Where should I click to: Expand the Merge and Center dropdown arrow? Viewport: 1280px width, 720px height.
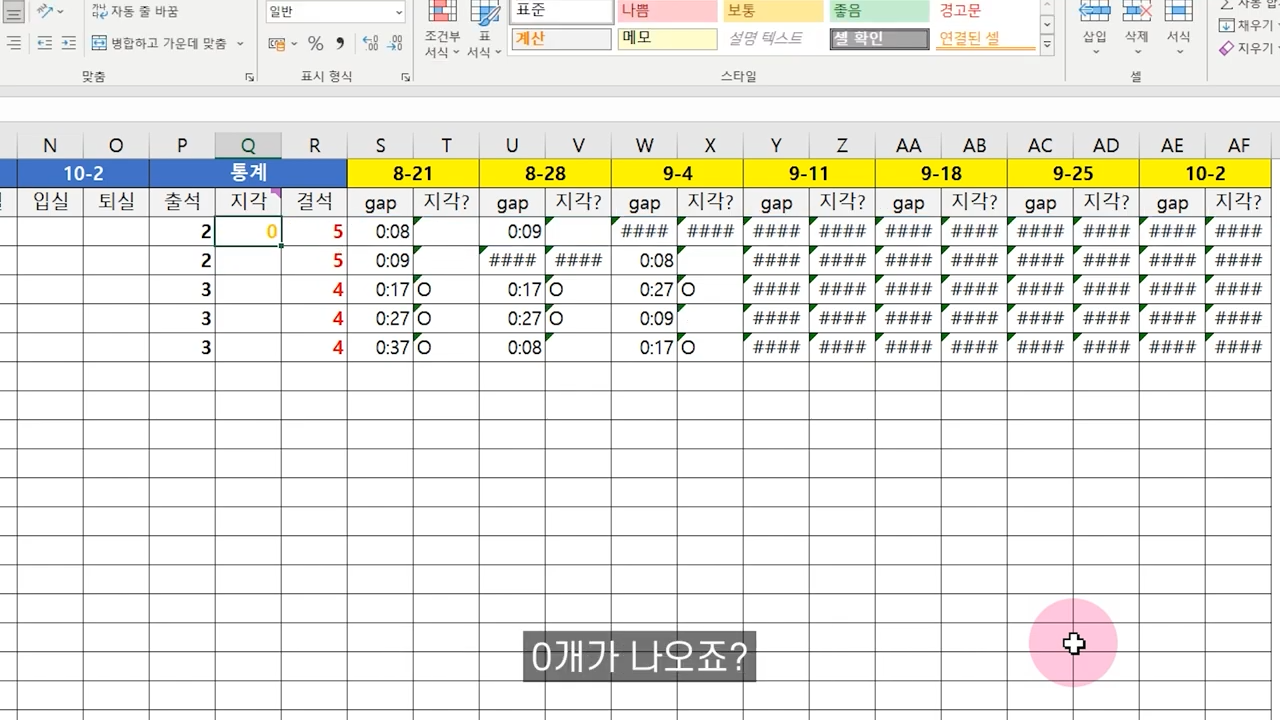tap(240, 43)
